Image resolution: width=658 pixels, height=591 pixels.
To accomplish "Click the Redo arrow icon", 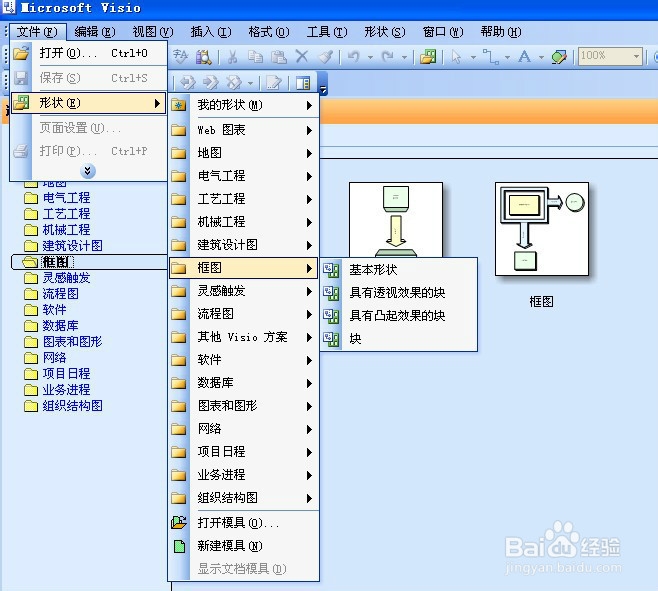I will point(387,56).
